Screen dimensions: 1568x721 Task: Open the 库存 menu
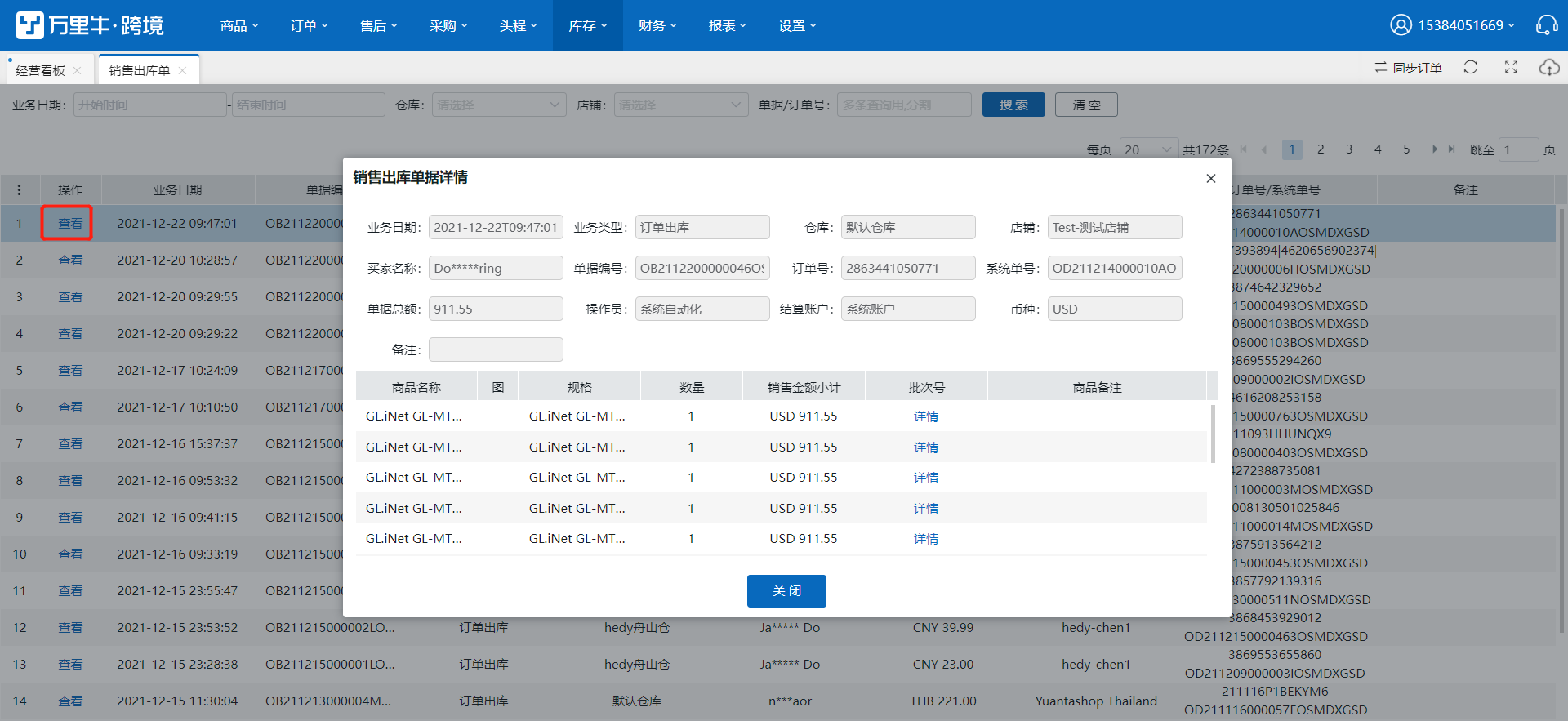tap(588, 26)
